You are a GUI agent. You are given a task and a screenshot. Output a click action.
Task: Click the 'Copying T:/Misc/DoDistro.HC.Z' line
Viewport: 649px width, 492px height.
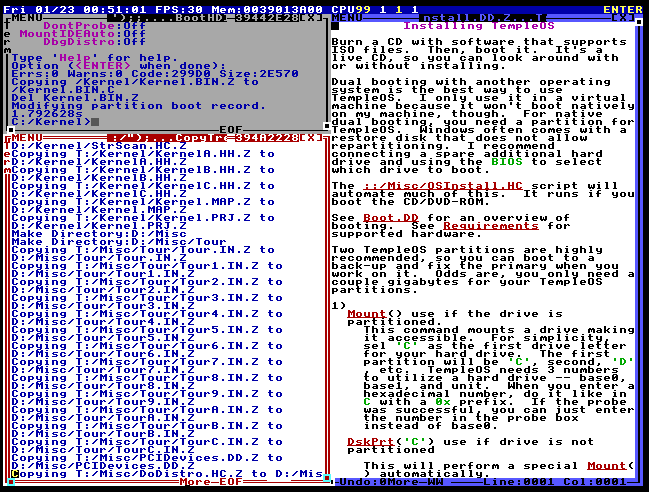[167, 474]
